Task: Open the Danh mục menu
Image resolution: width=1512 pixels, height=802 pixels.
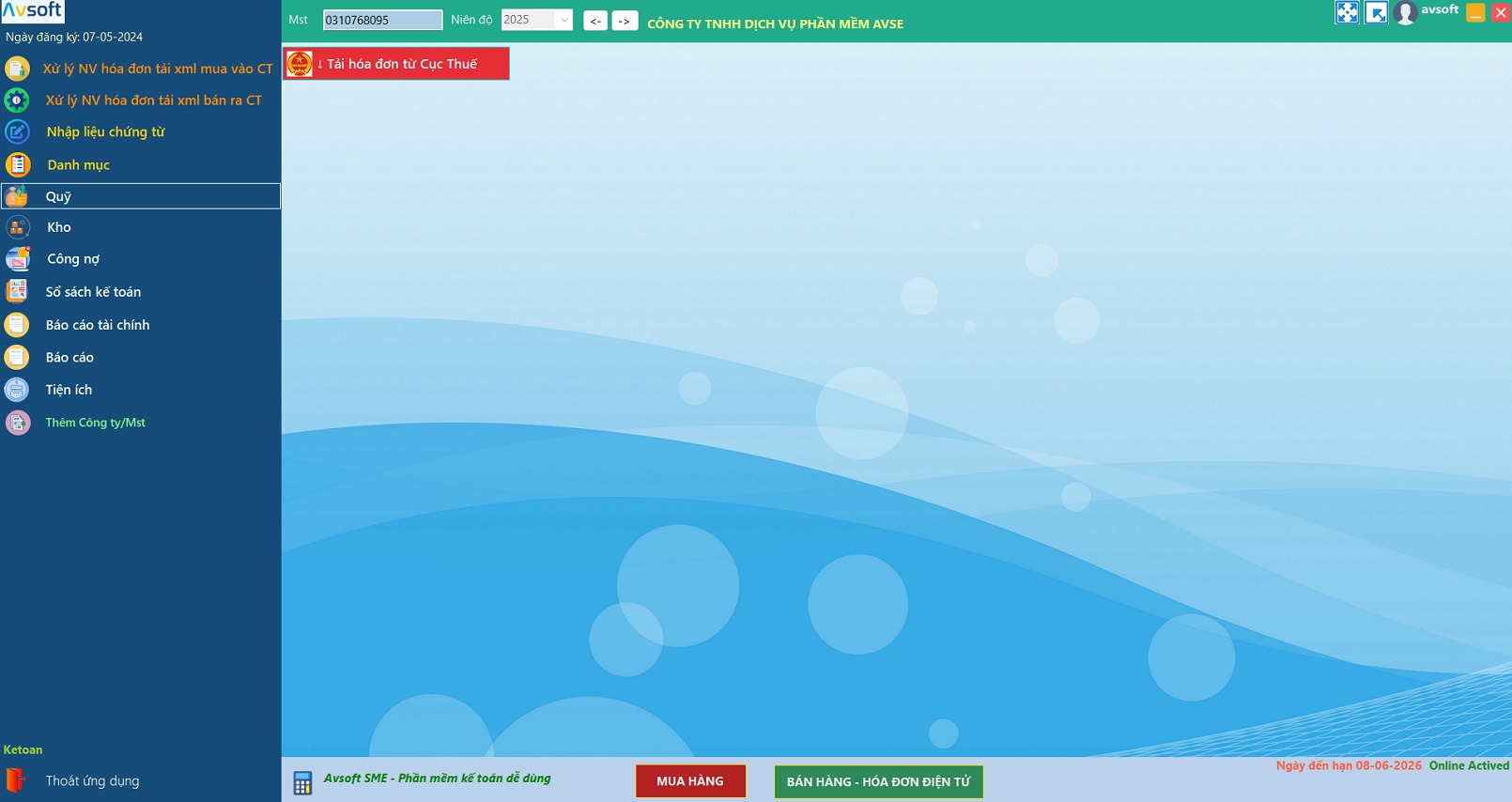Action: pos(78,165)
